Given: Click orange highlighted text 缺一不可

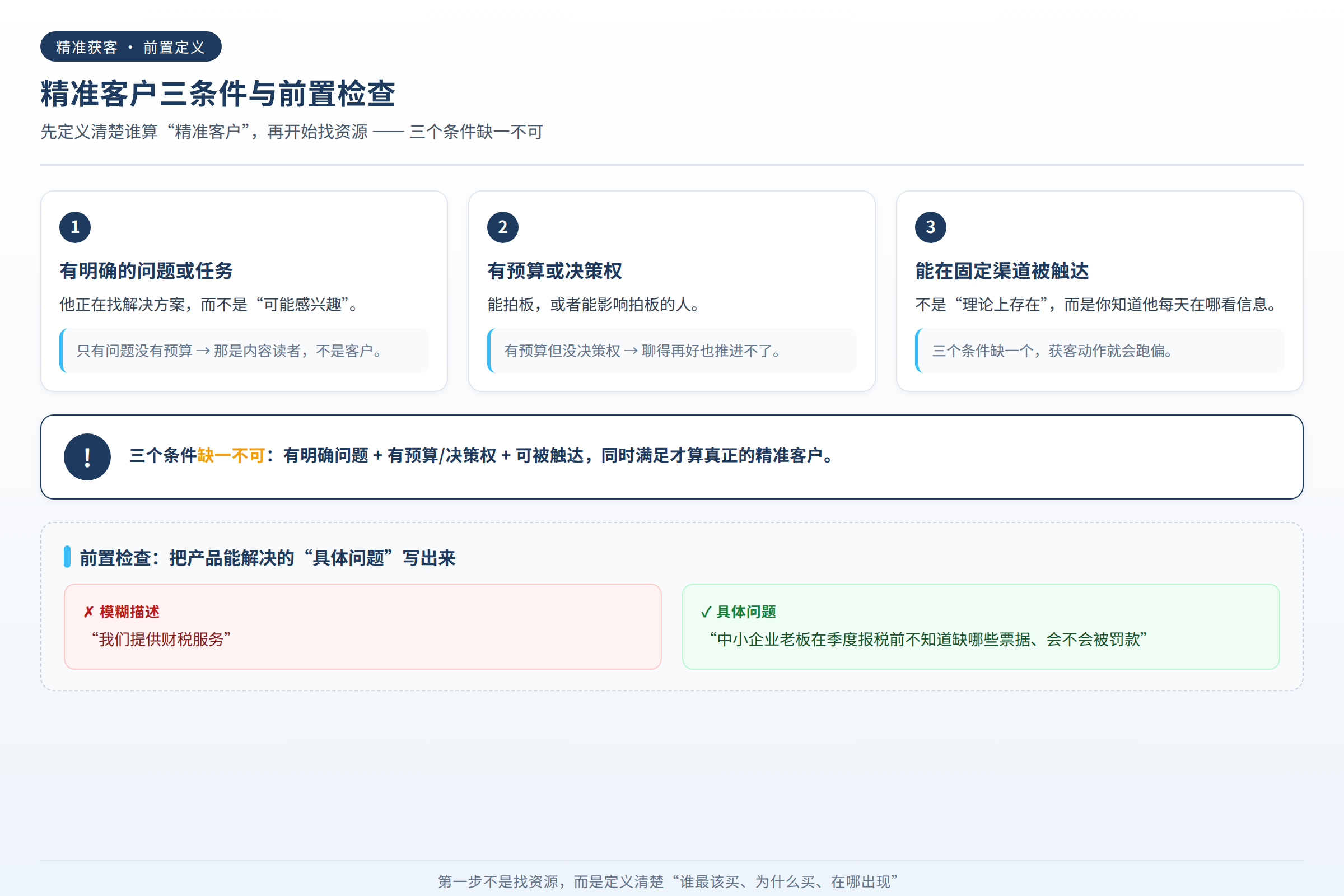Looking at the screenshot, I should (x=231, y=456).
